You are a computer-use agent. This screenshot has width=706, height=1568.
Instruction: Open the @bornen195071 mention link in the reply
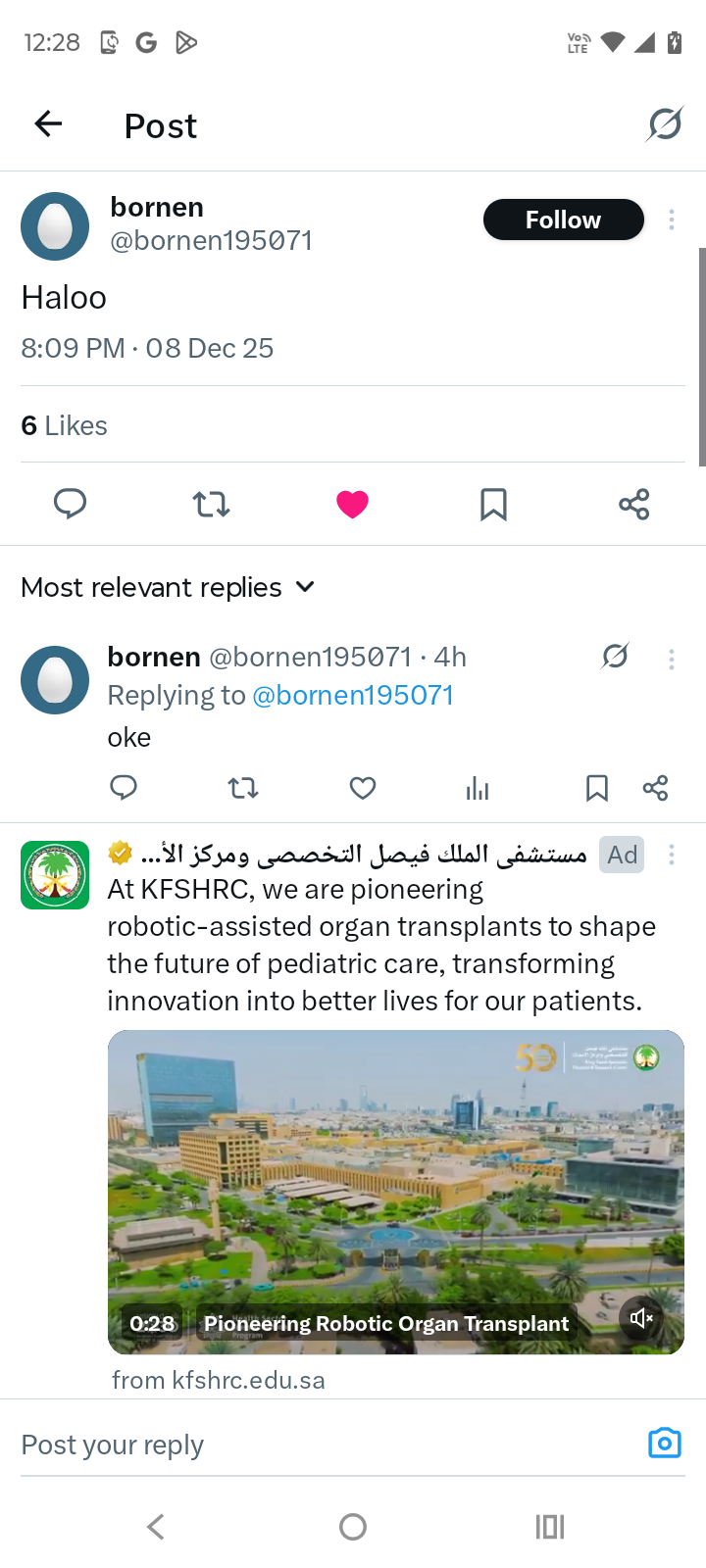(x=353, y=696)
